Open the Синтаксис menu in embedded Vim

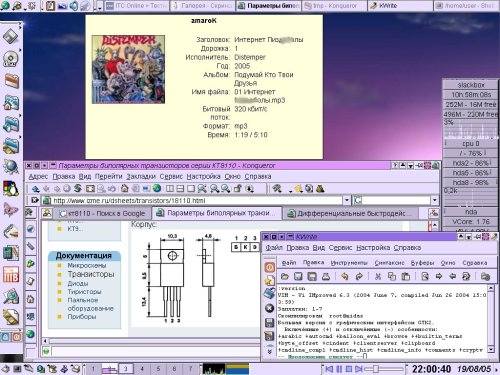pos(389,263)
